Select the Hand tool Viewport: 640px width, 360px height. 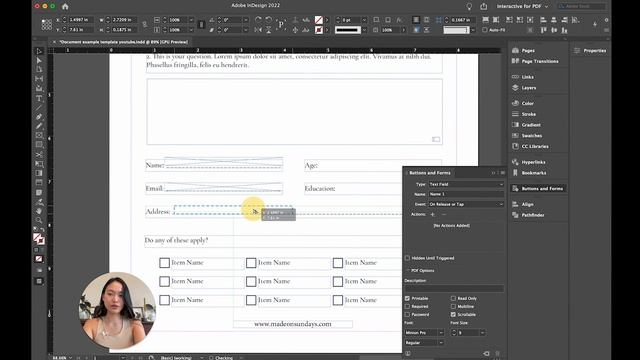[39, 211]
